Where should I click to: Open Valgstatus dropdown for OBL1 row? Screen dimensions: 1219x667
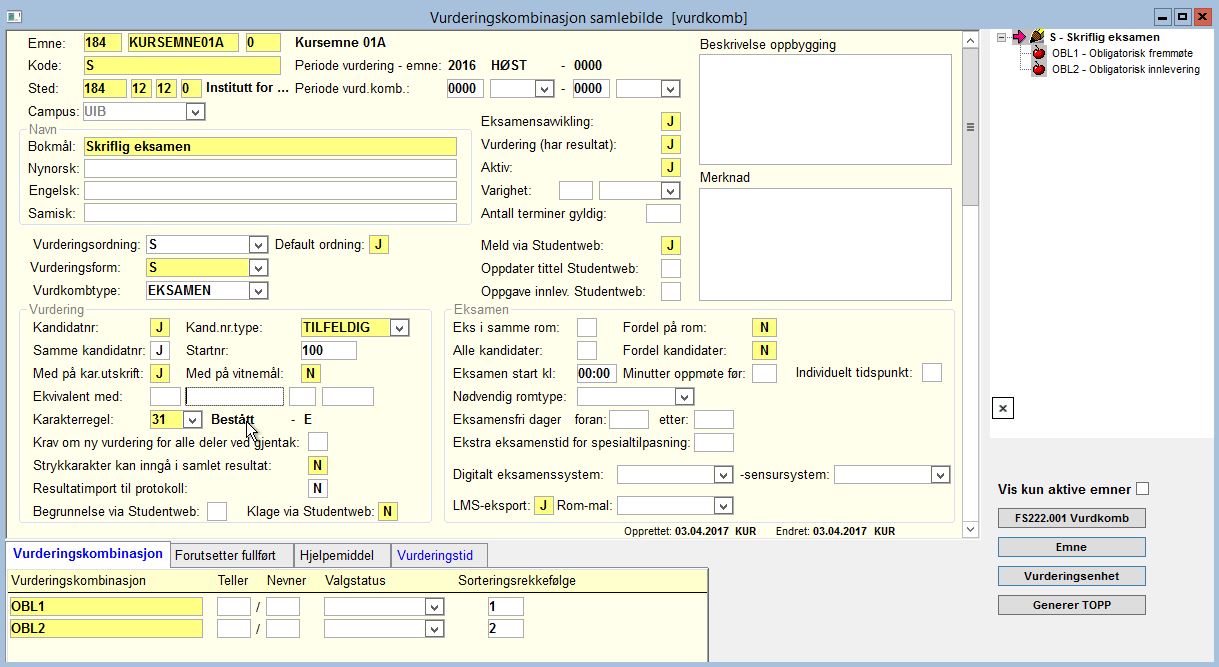434,606
